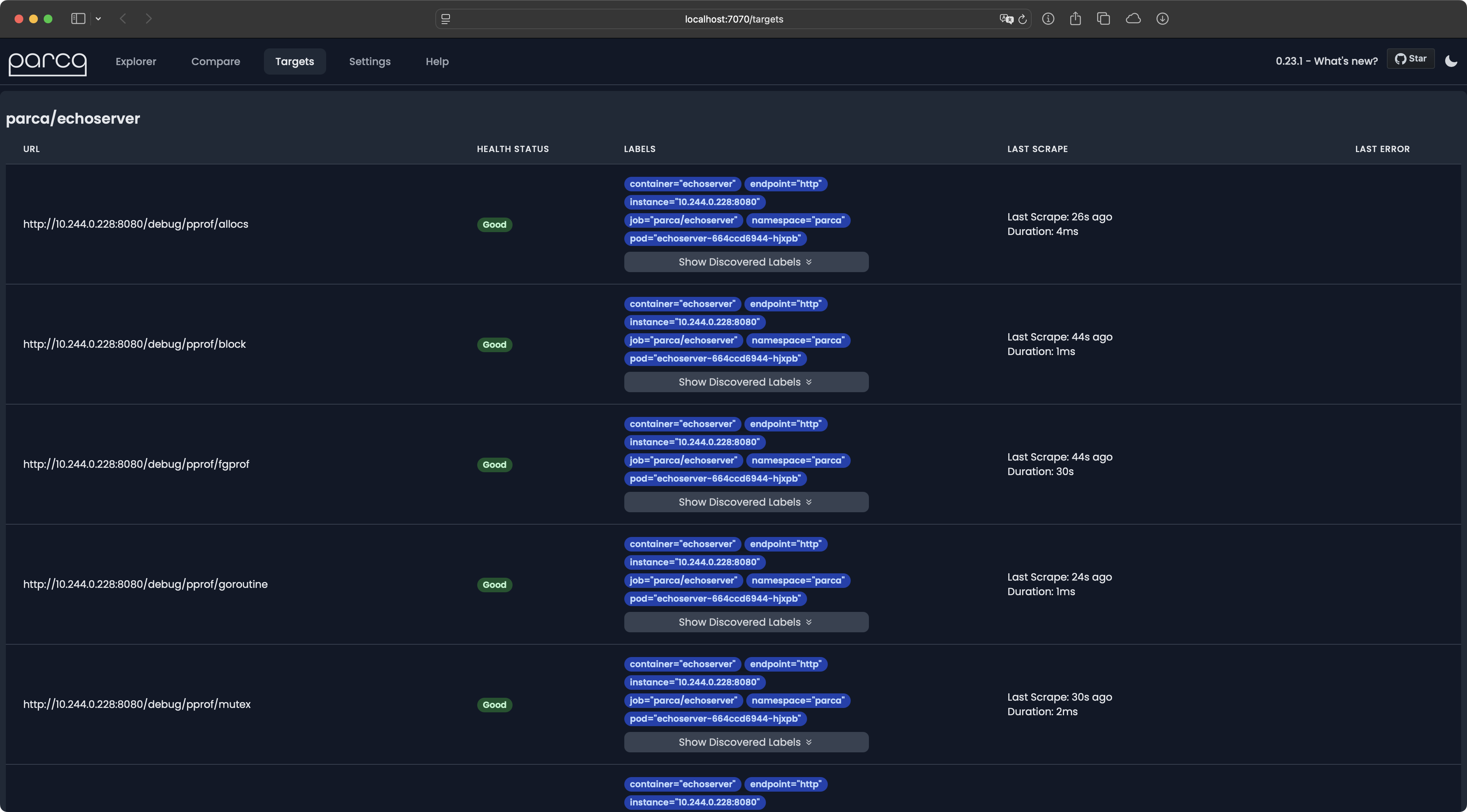
Task: Go back in browser history
Action: coord(123,19)
